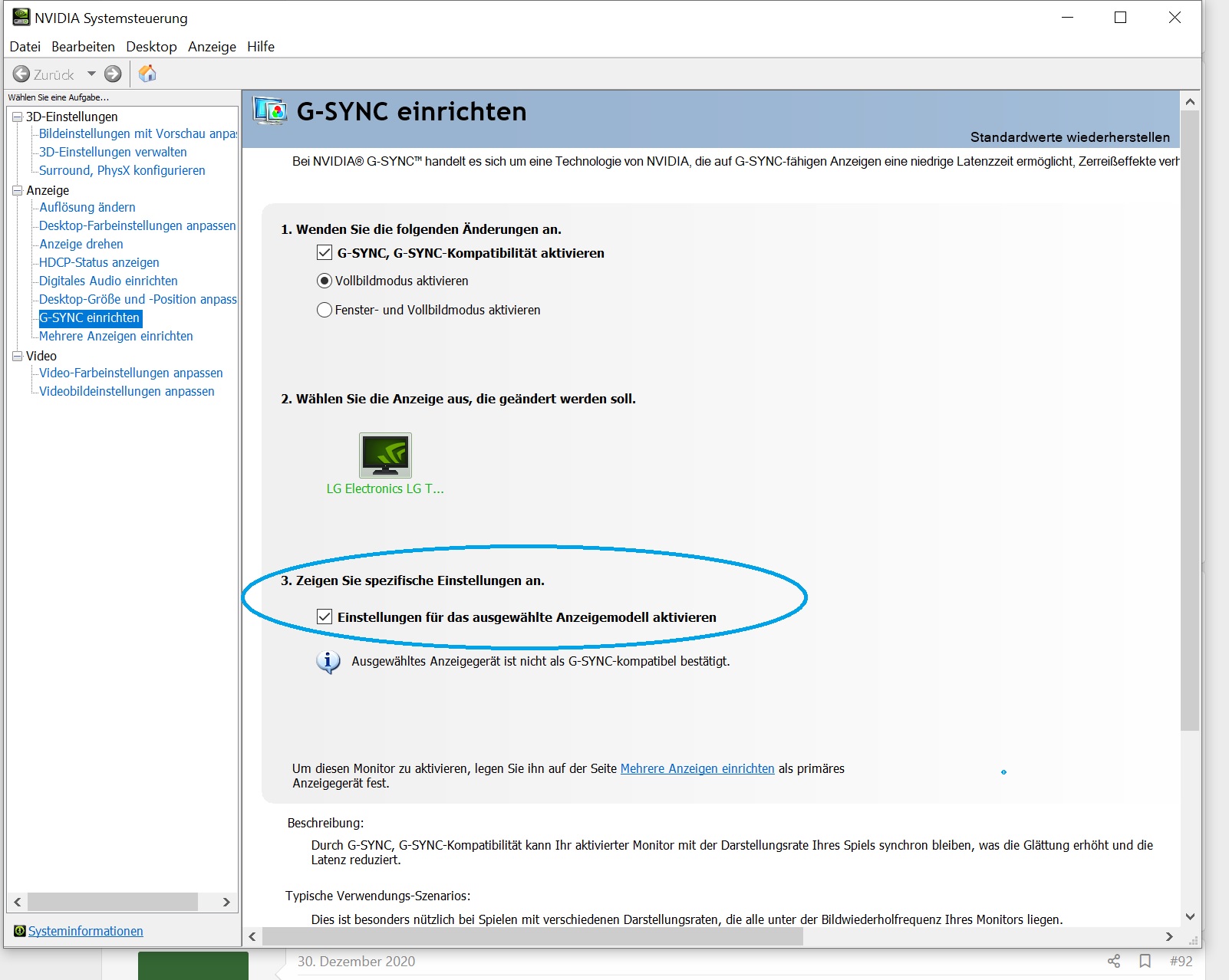Click the main panel vertical scrollbar thumb
Viewport: 1229px width, 980px height.
coord(1190,420)
